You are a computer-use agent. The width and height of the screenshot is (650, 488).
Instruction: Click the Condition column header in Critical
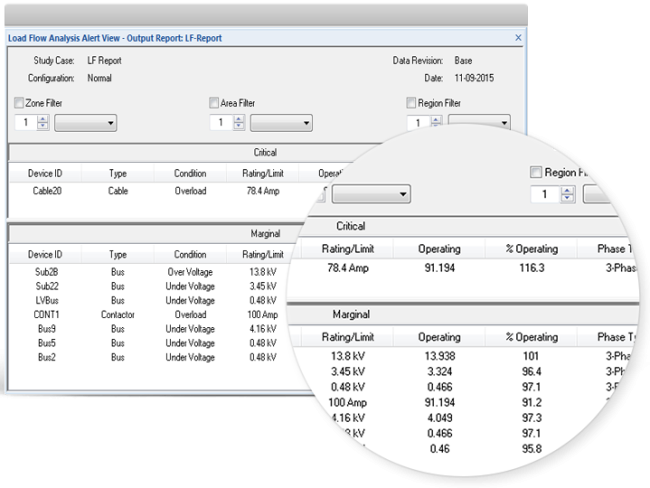point(190,172)
